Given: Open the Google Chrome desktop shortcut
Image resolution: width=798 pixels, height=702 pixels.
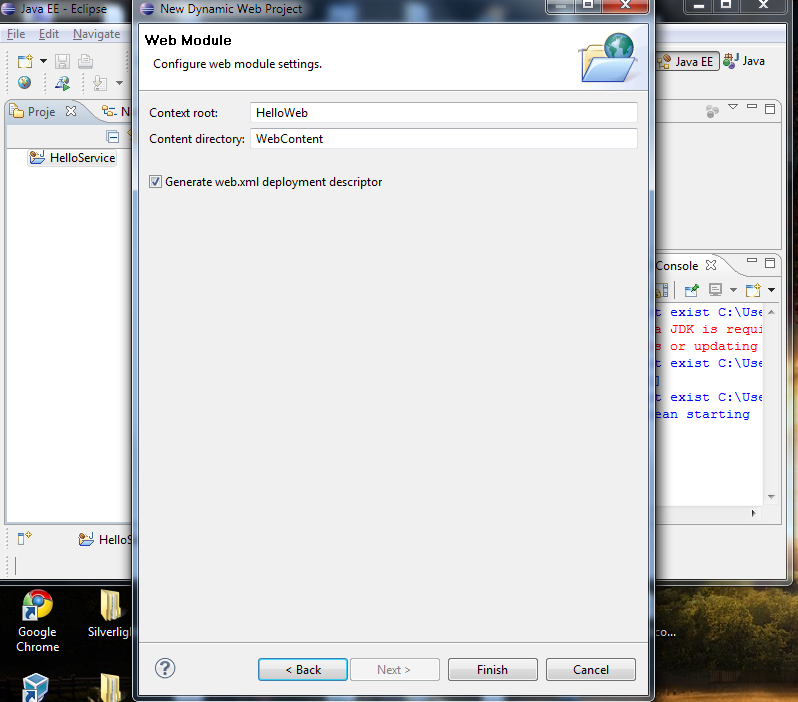Looking at the screenshot, I should (37, 622).
